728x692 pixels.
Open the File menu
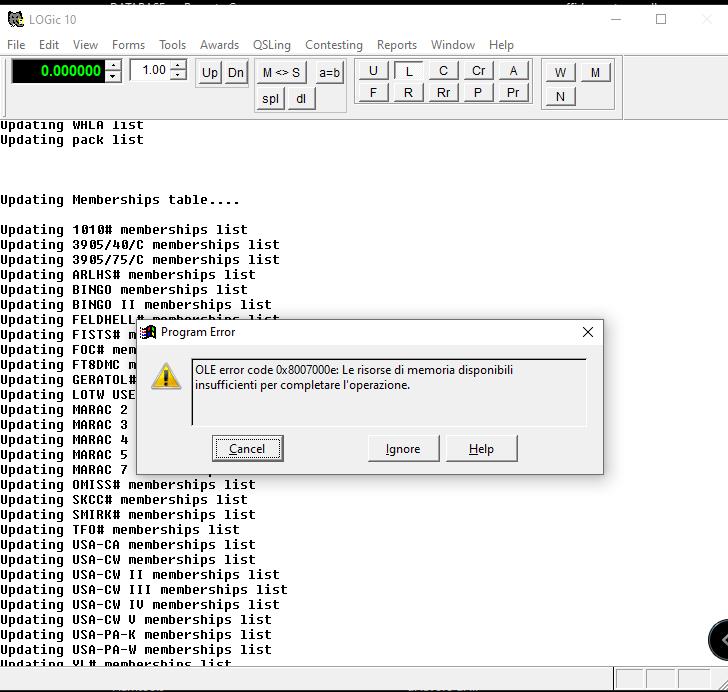16,45
